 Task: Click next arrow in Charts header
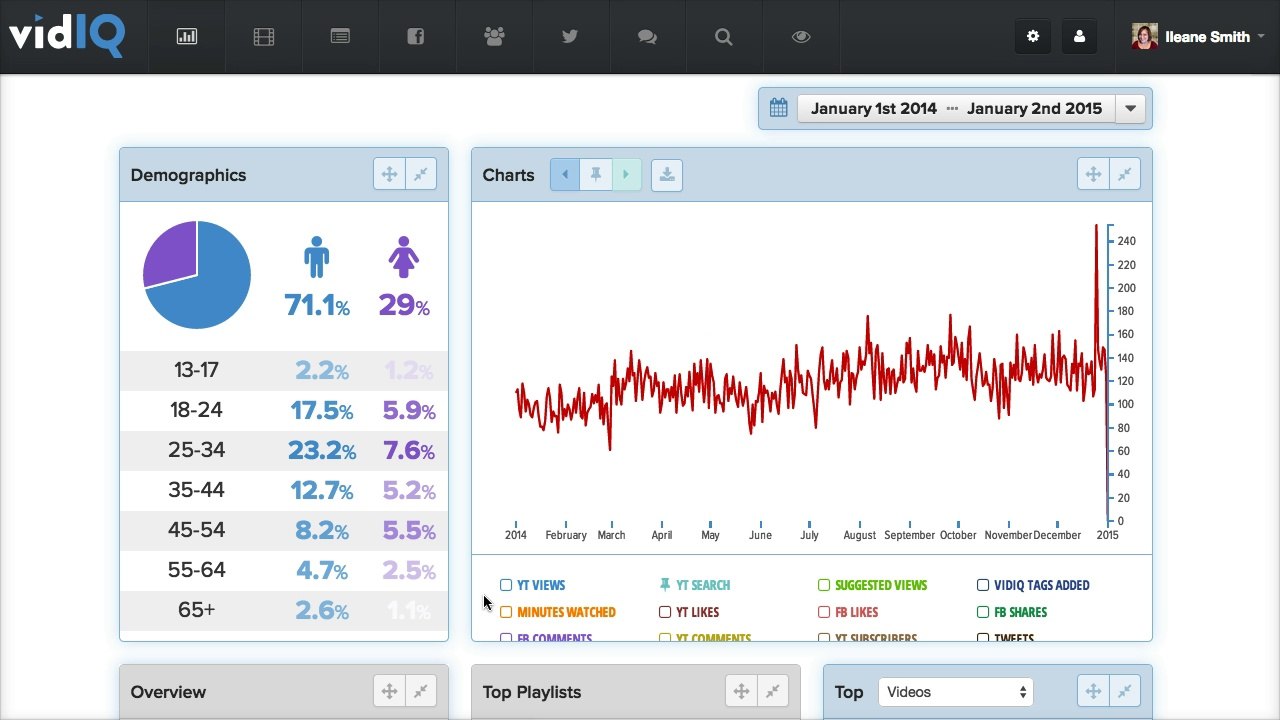tap(626, 175)
